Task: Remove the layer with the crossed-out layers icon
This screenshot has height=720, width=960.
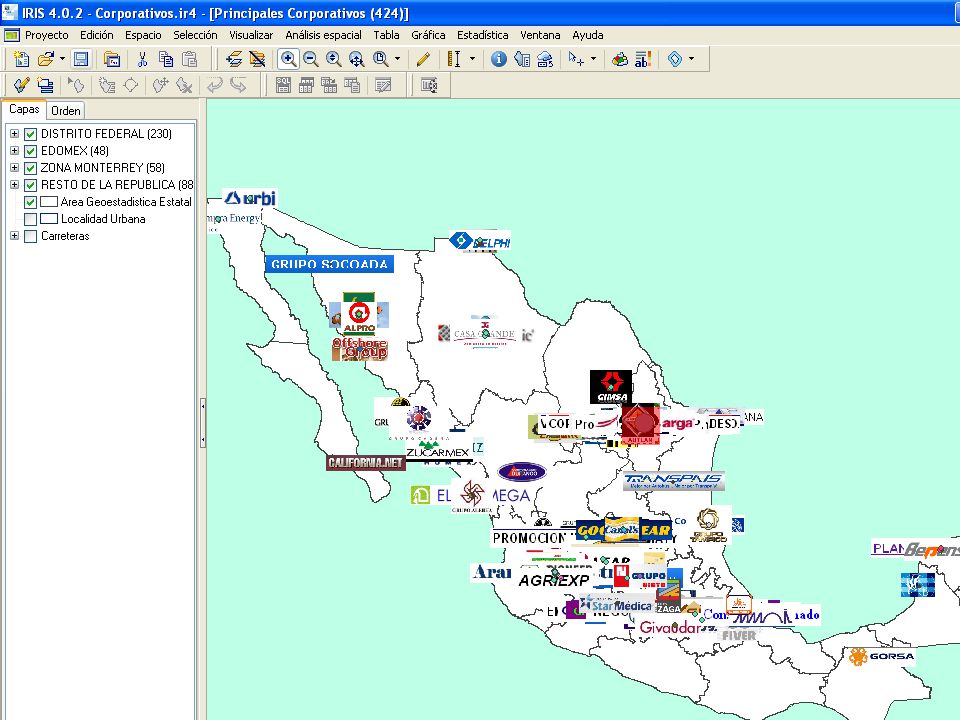Action: pos(257,59)
